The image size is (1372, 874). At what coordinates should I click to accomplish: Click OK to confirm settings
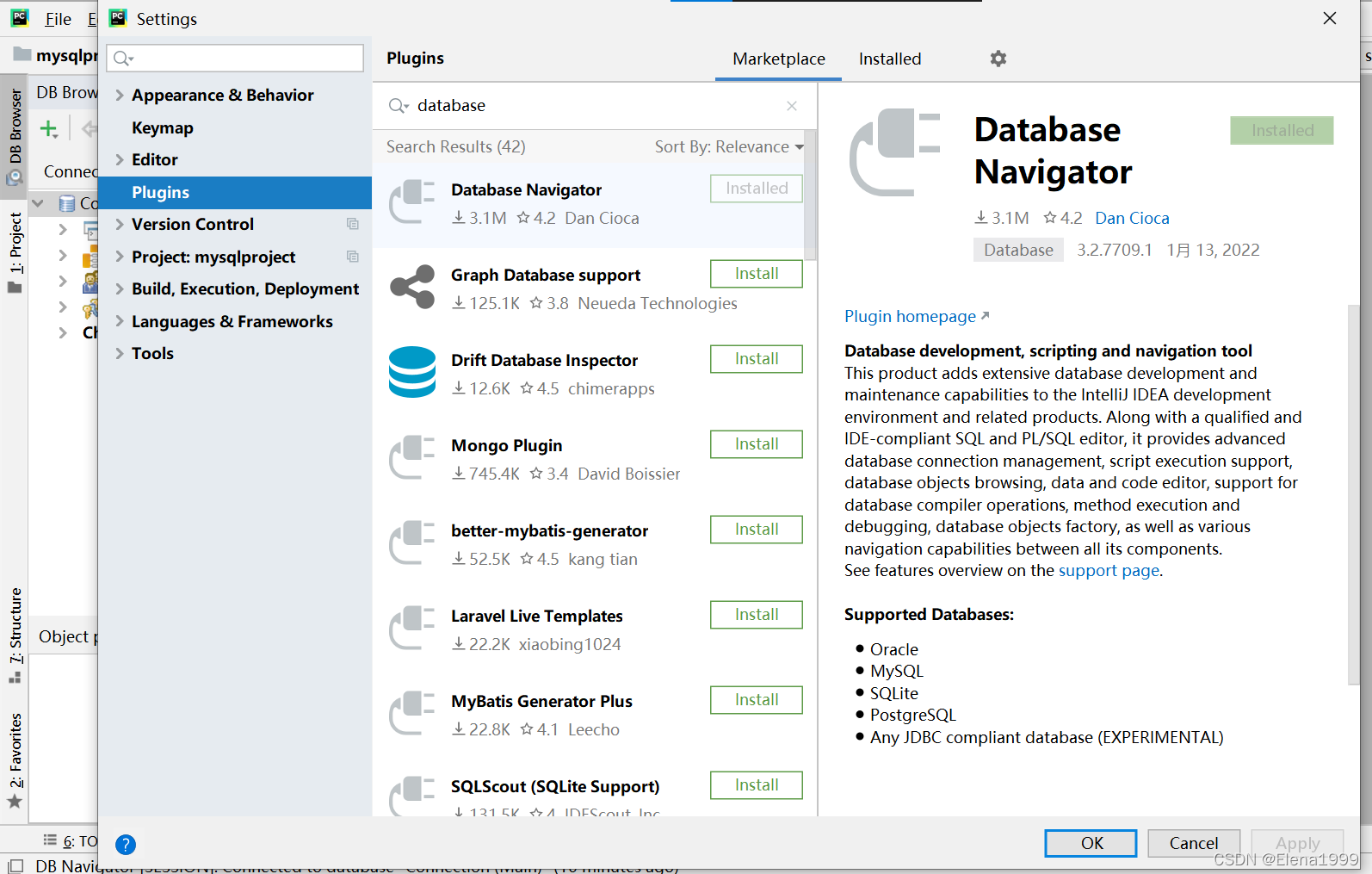tap(1091, 843)
